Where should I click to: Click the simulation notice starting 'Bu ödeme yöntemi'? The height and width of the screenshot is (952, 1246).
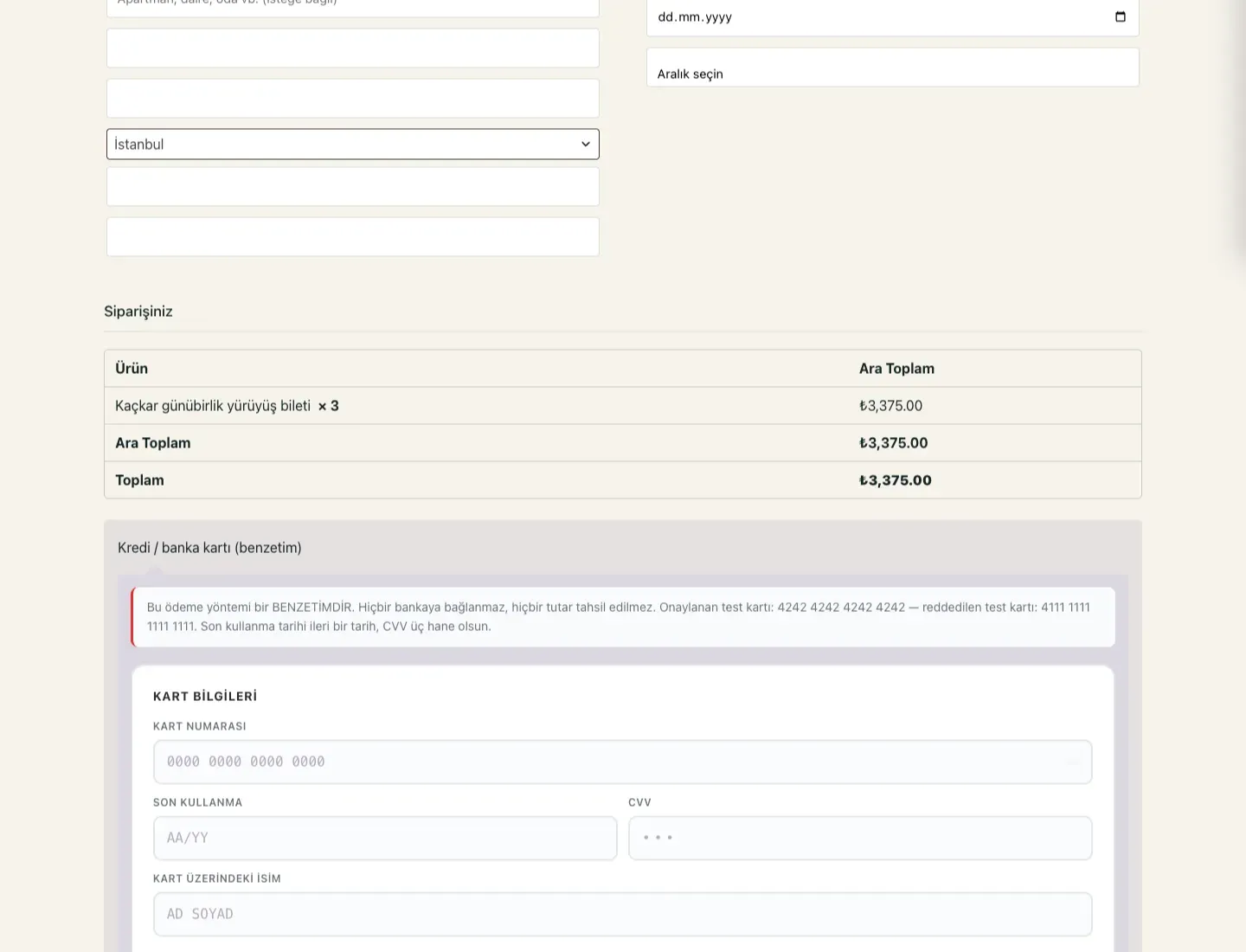[x=623, y=617]
